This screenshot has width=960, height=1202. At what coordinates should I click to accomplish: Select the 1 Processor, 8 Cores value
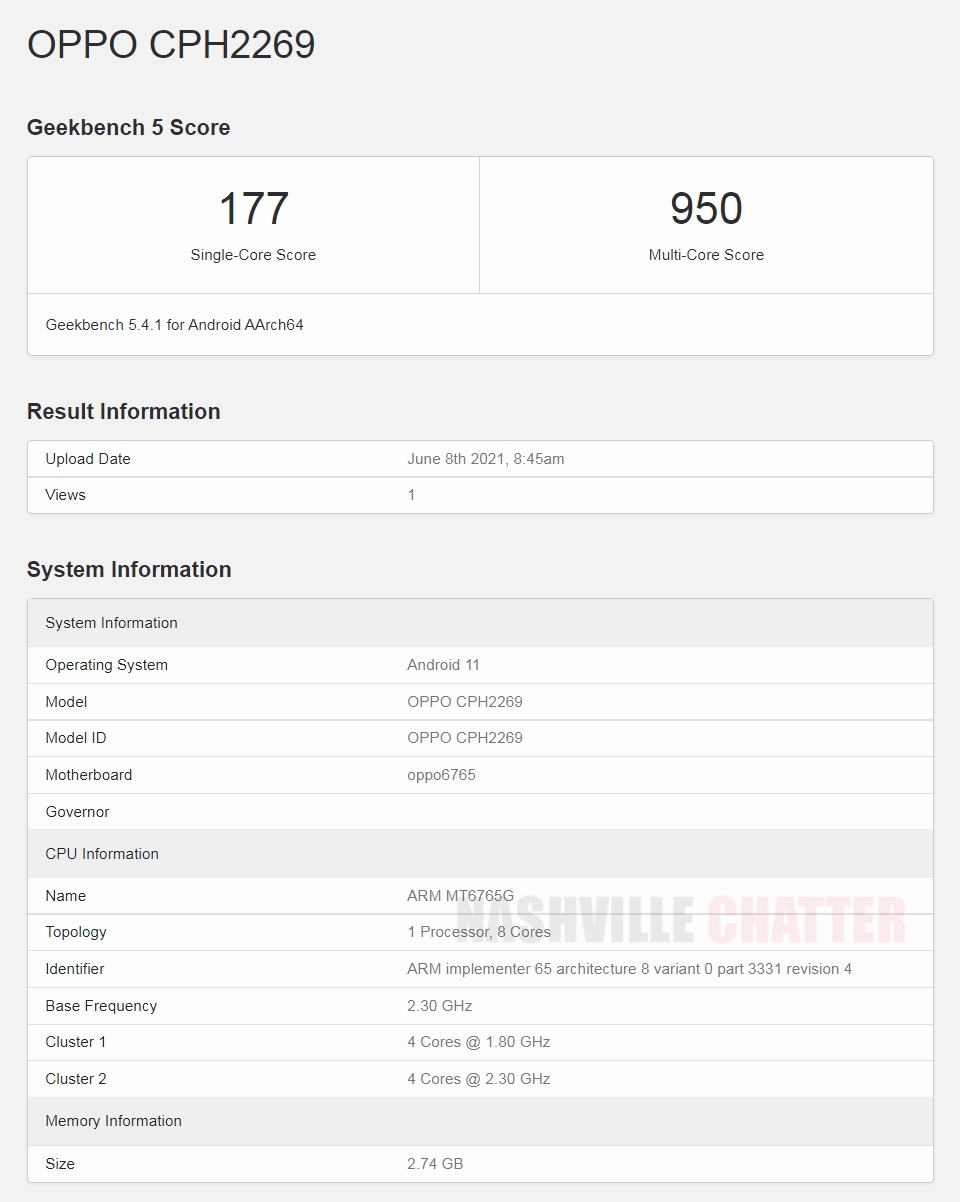(x=479, y=932)
